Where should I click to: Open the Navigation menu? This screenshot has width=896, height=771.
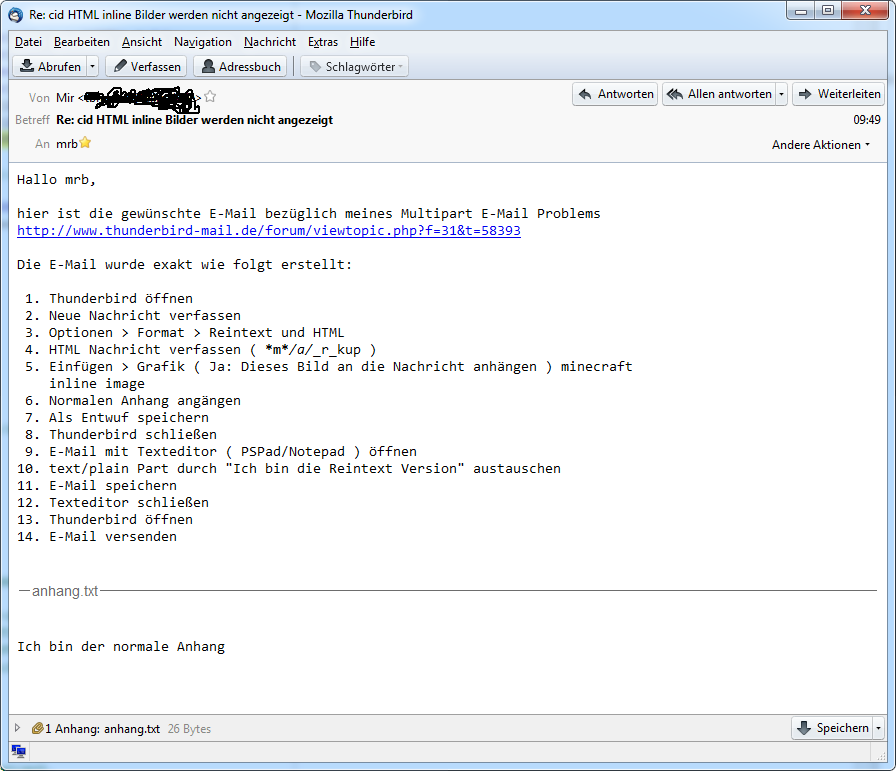pos(203,42)
